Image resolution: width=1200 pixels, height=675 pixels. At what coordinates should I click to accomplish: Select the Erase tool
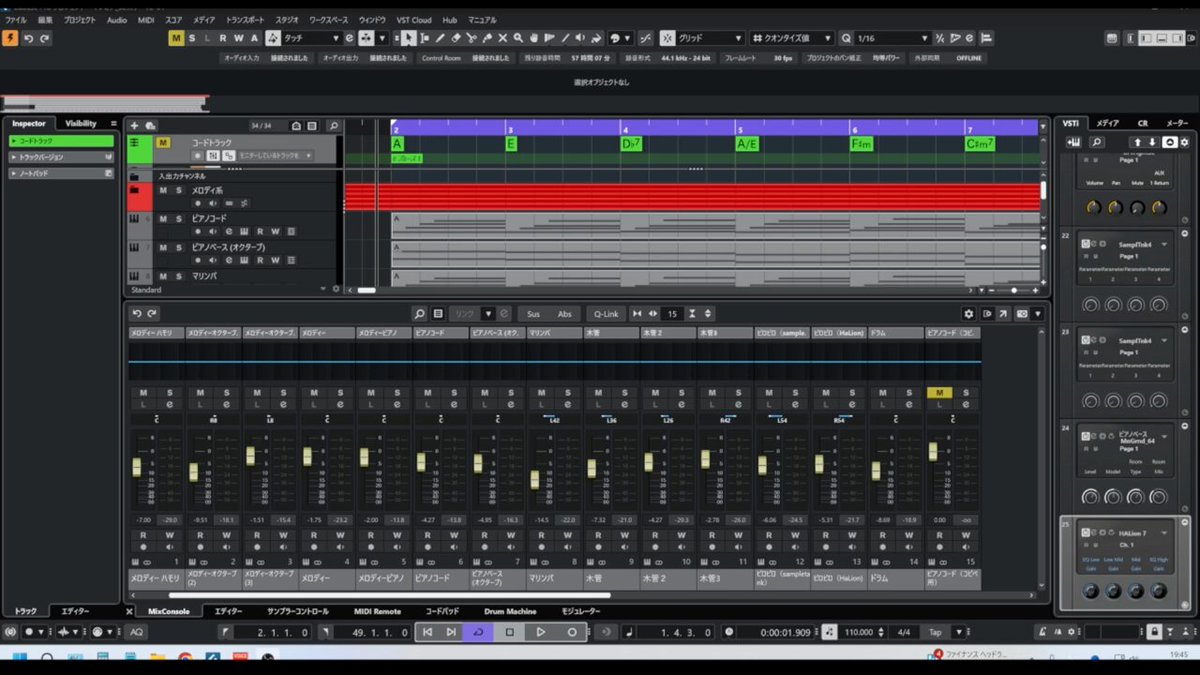(x=456, y=38)
